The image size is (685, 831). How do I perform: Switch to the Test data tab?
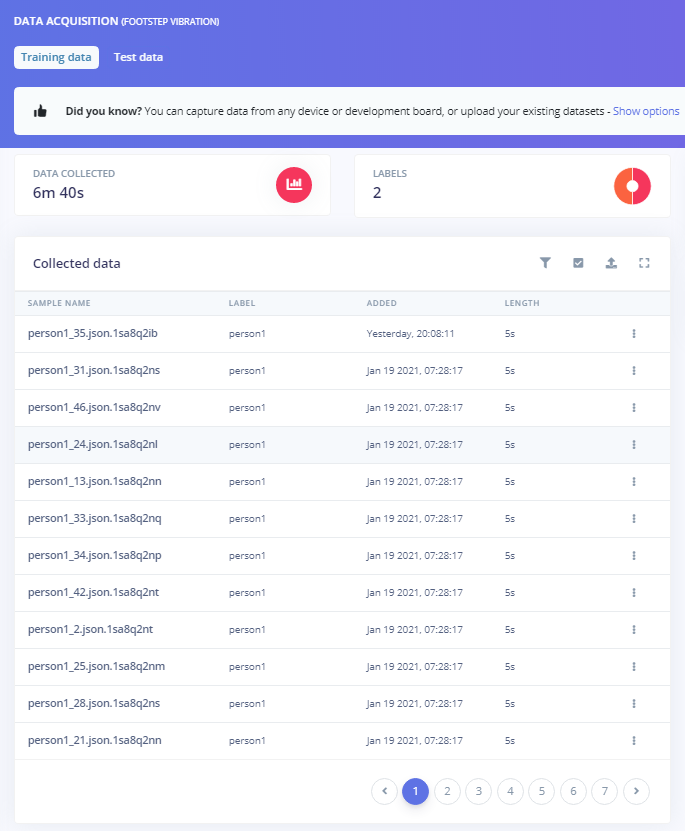coord(138,57)
